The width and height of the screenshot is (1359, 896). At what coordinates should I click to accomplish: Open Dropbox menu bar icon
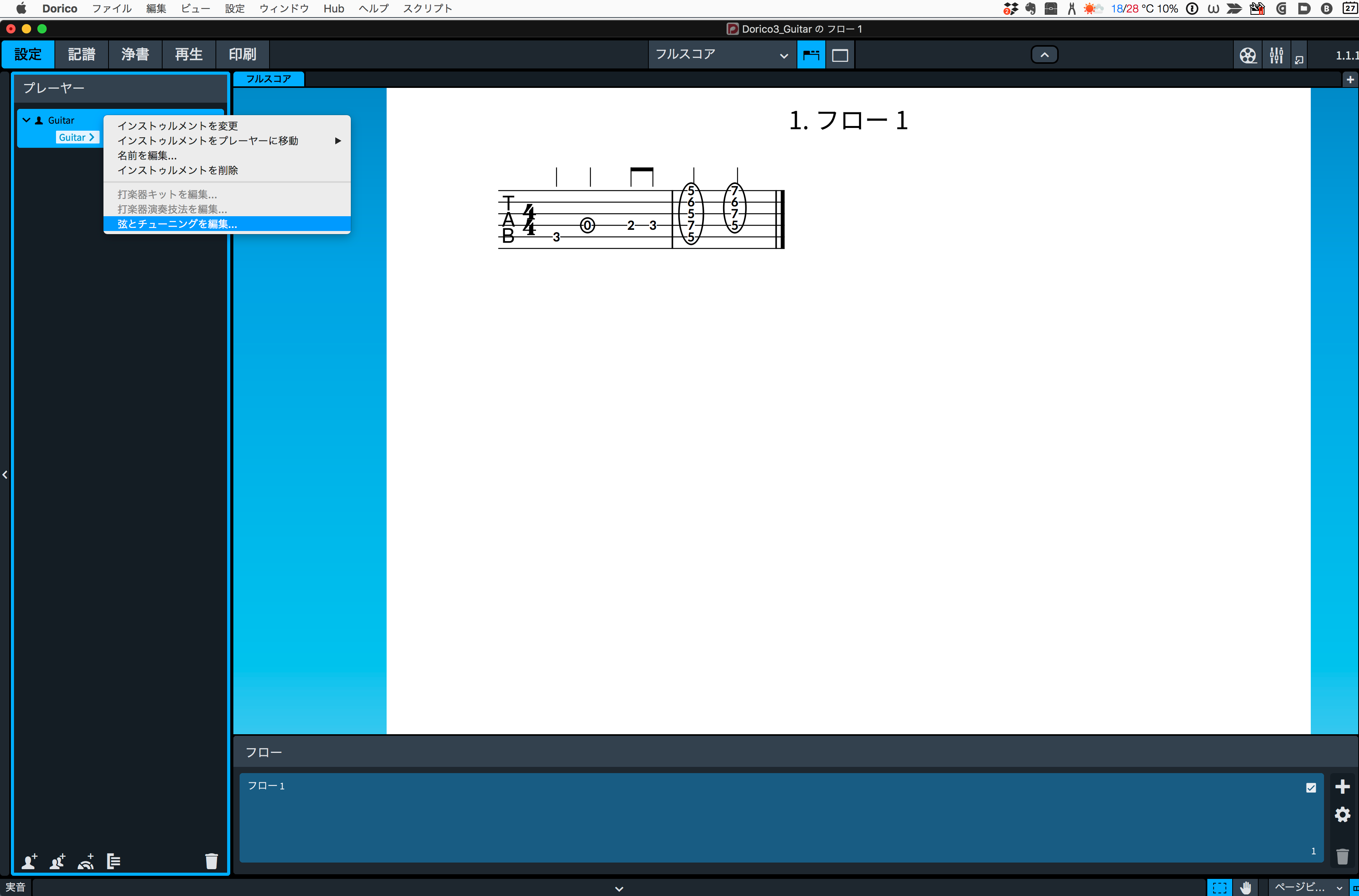[1010, 9]
